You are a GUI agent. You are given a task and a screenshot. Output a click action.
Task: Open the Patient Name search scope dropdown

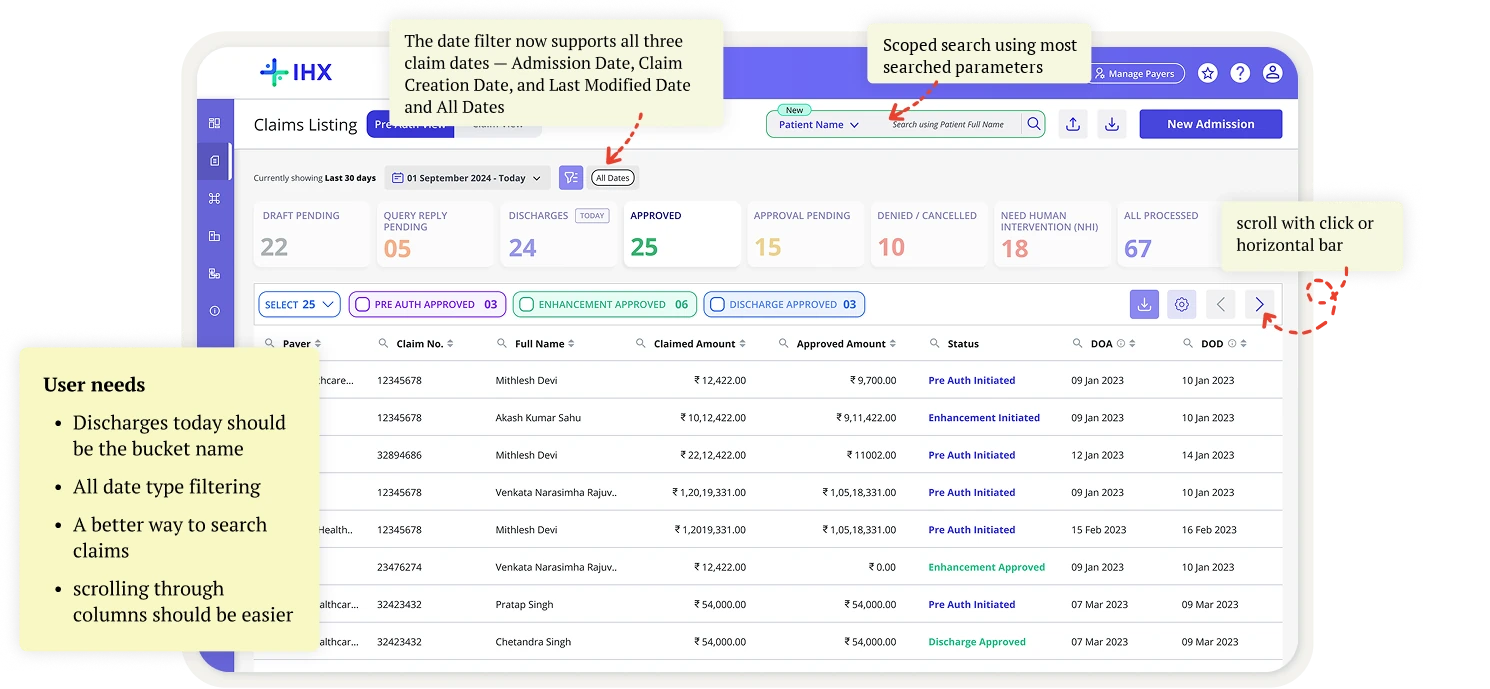[819, 125]
